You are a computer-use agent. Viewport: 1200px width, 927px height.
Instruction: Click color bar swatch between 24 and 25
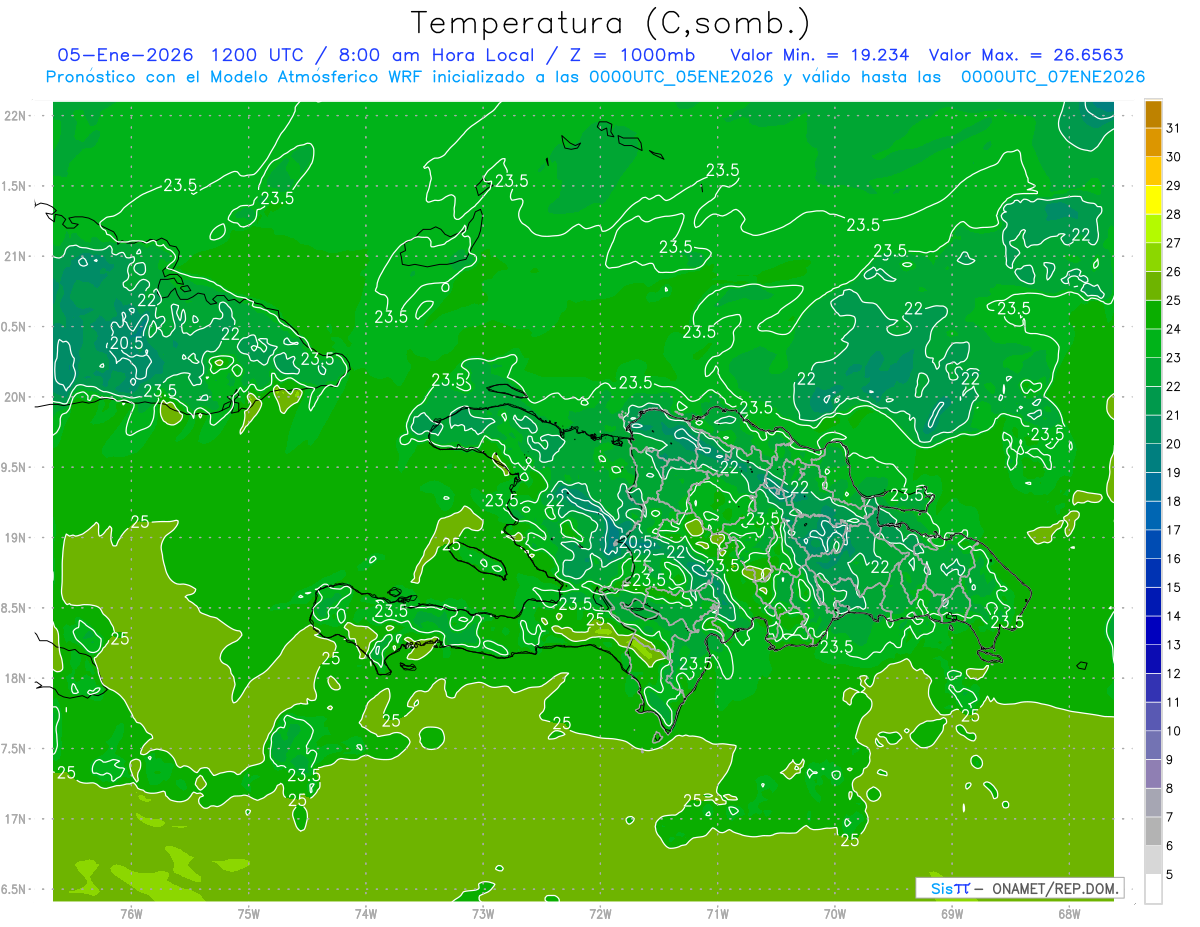click(x=1153, y=315)
